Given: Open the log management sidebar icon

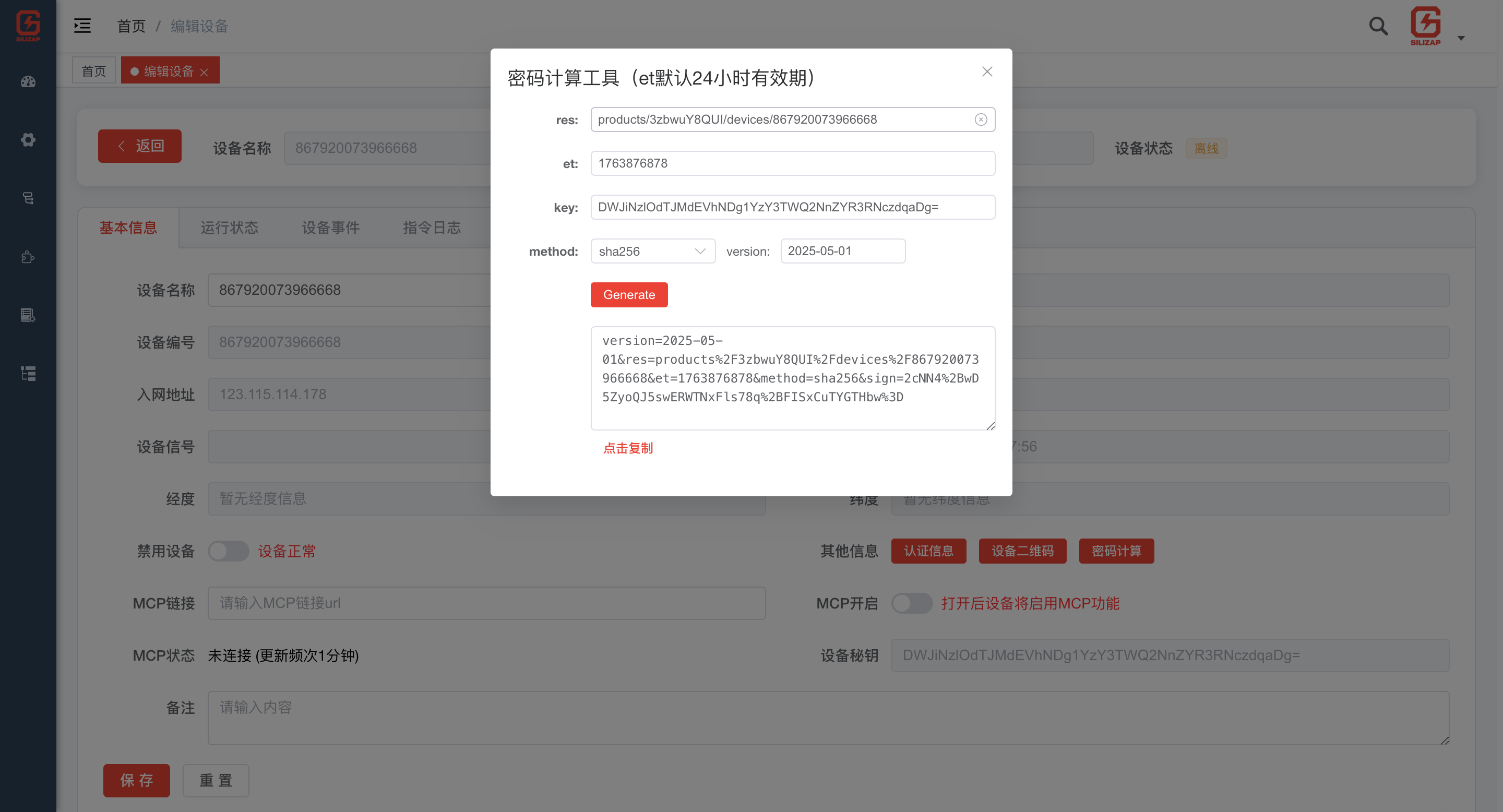Looking at the screenshot, I should [x=28, y=315].
